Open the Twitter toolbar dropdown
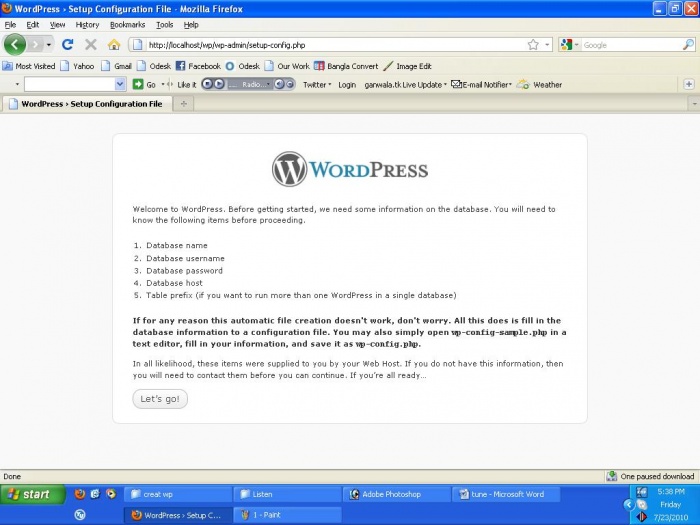Viewport: 700px width, 525px height. coord(317,85)
